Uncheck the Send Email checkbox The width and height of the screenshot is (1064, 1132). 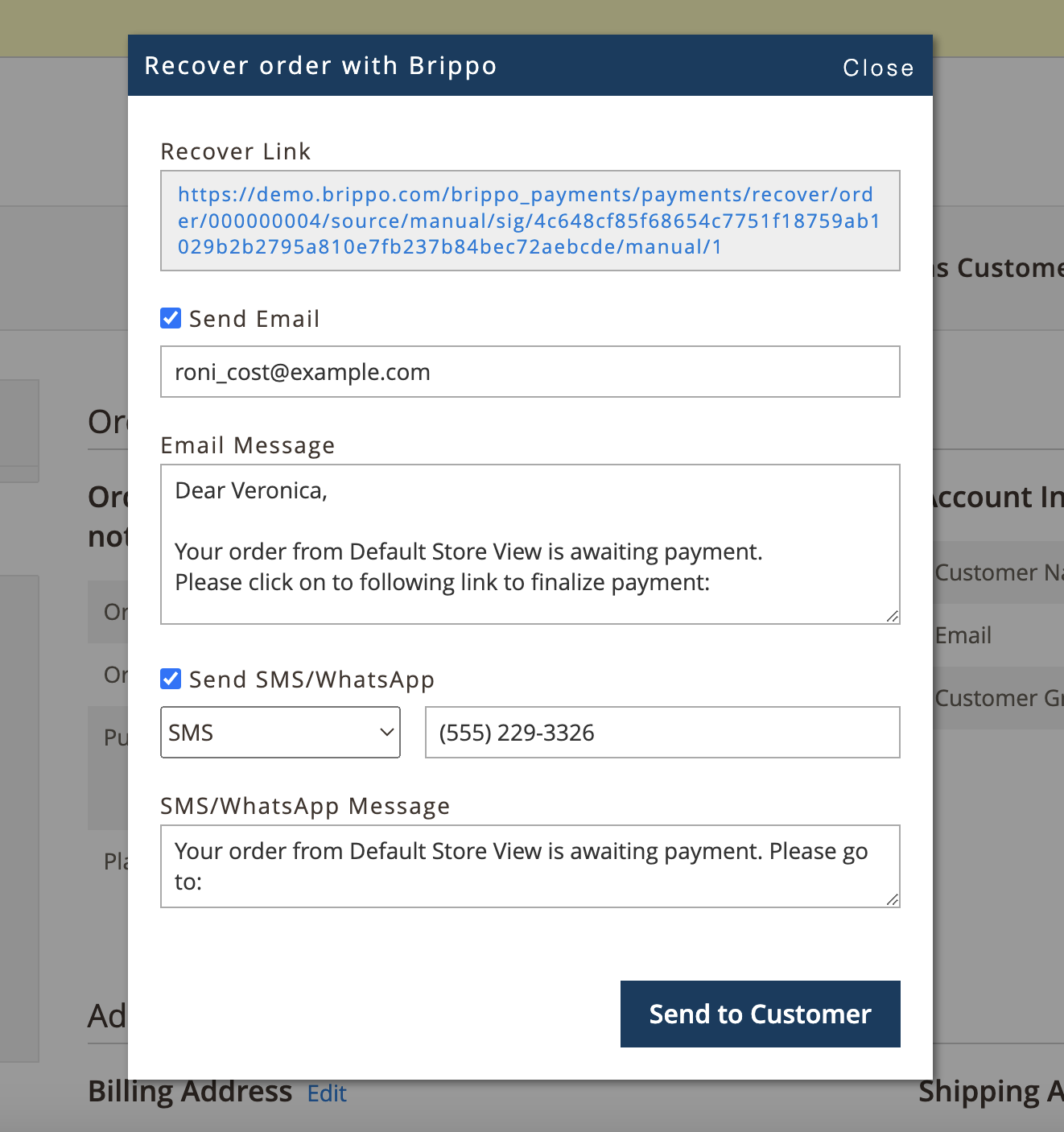[x=171, y=318]
